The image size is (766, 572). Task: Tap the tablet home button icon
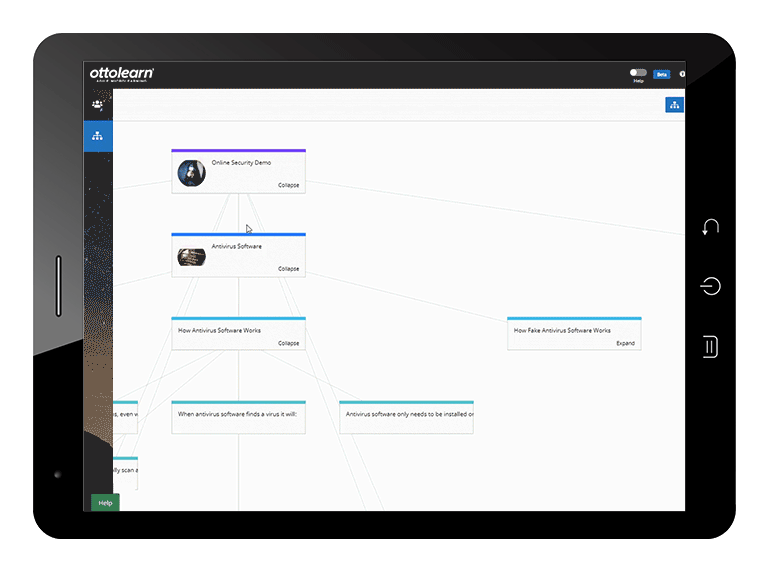pyautogui.click(x=710, y=287)
